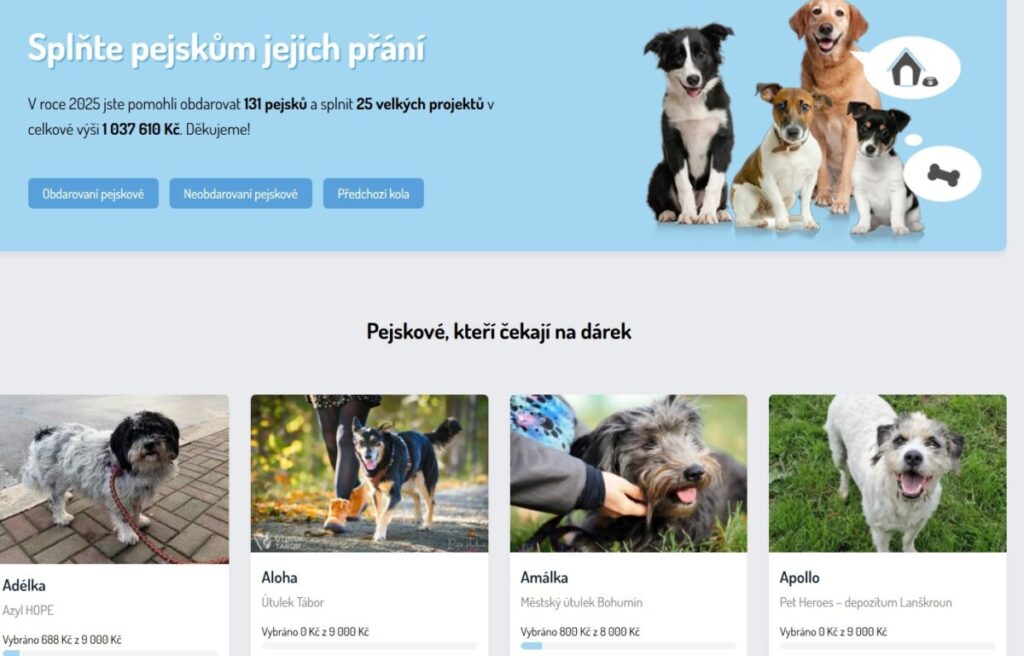
Task: Click 'Pet Heroes – depozitum Lanškroun' label
Action: (865, 602)
